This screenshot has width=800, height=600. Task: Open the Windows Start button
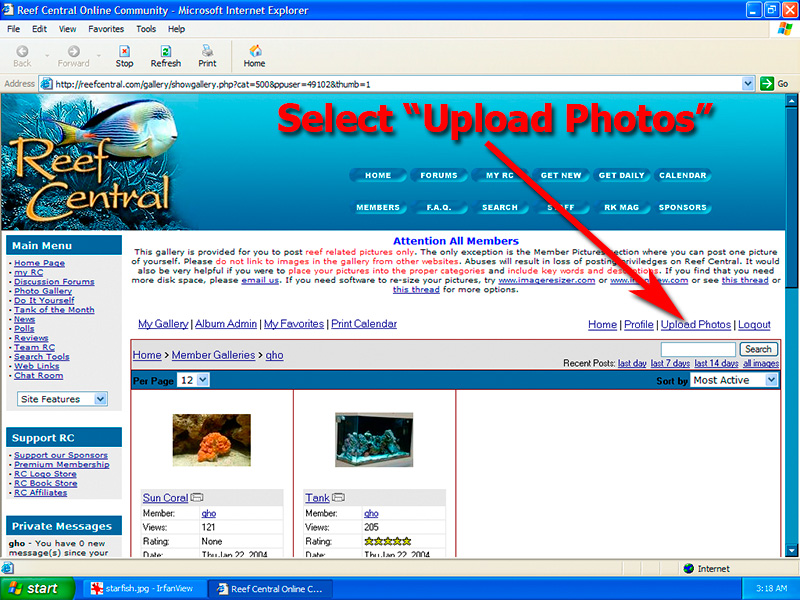point(38,588)
